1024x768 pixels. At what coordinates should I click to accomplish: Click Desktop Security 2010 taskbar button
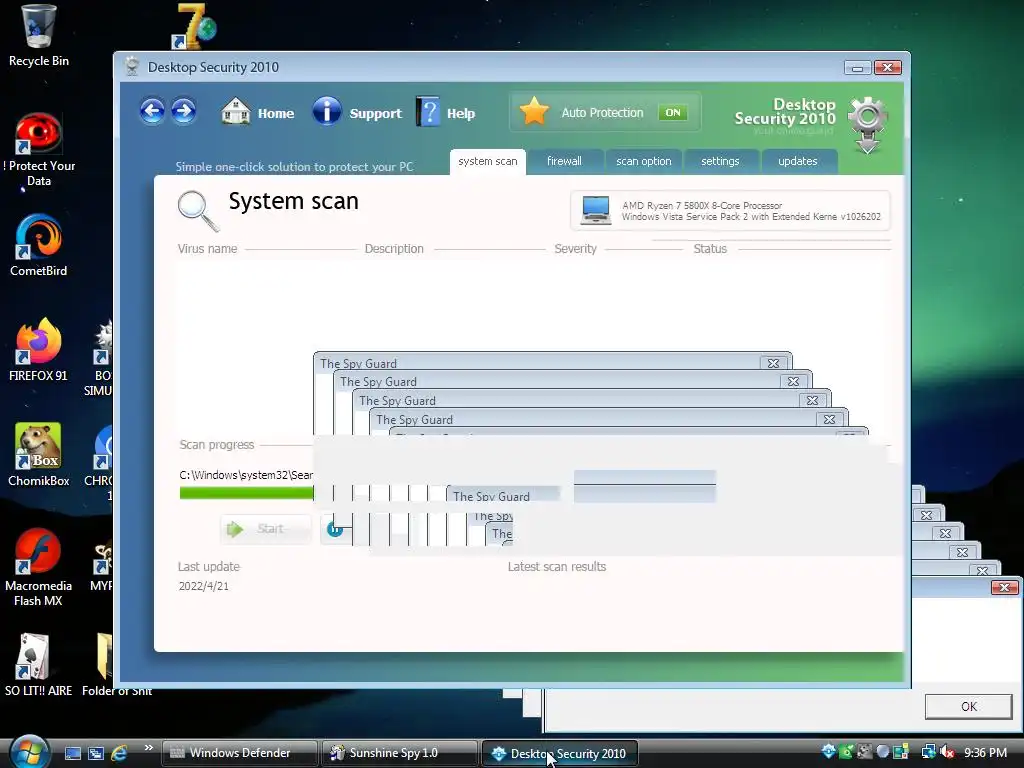559,753
